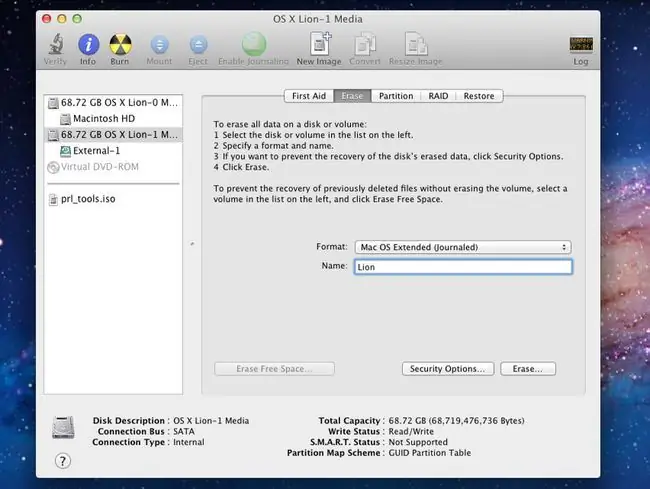Click the red close window button

tap(46, 19)
